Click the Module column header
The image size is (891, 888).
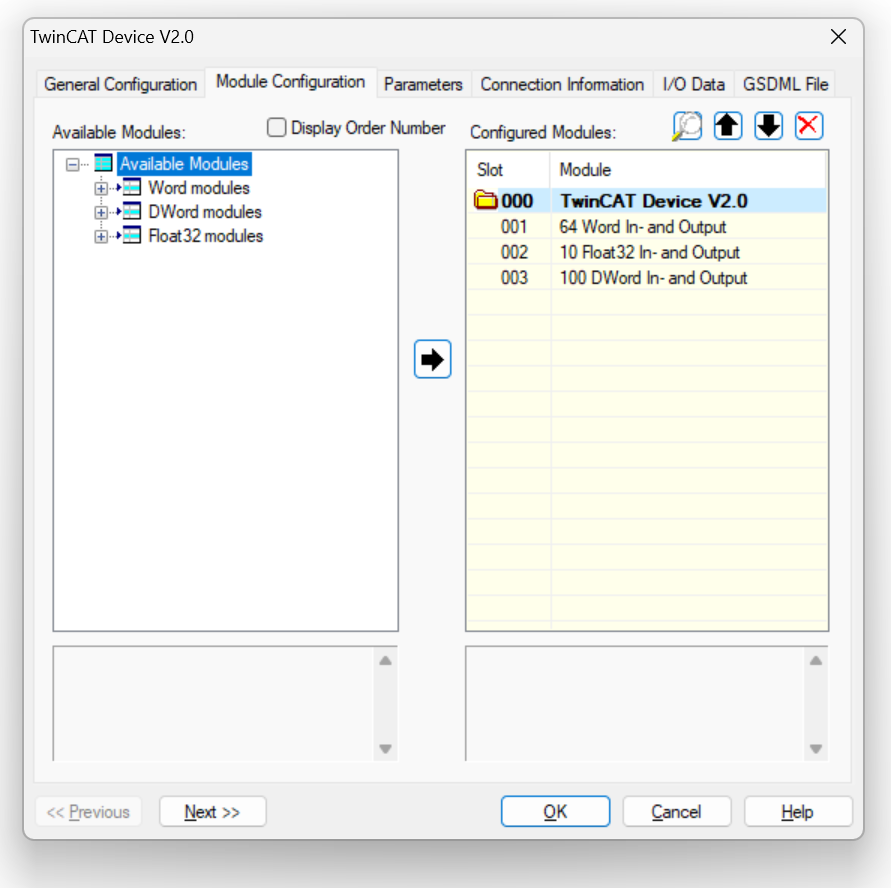688,170
